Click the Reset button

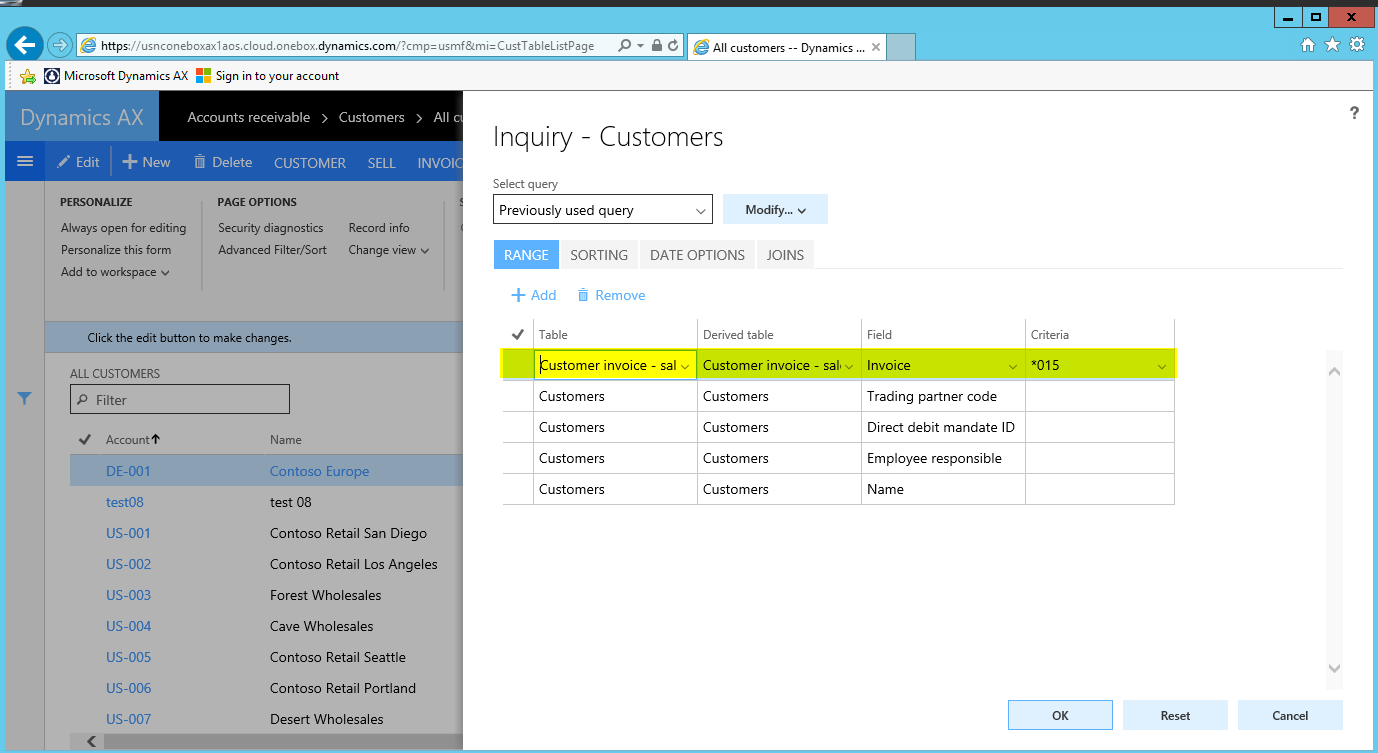tap(1175, 715)
